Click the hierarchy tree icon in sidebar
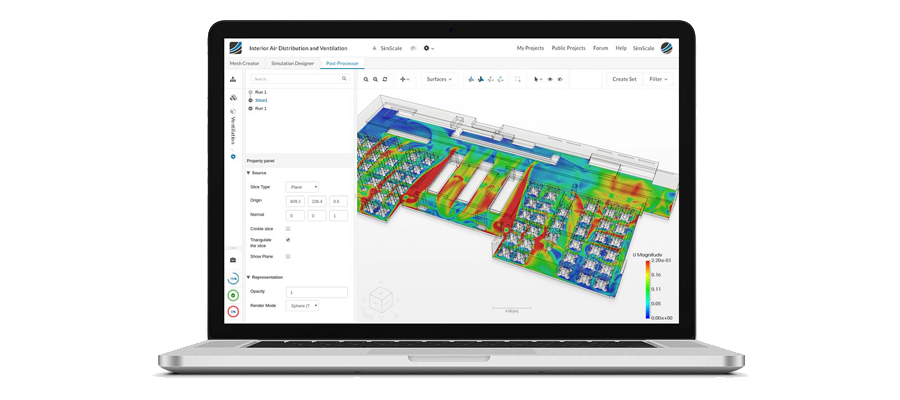 coord(233,79)
